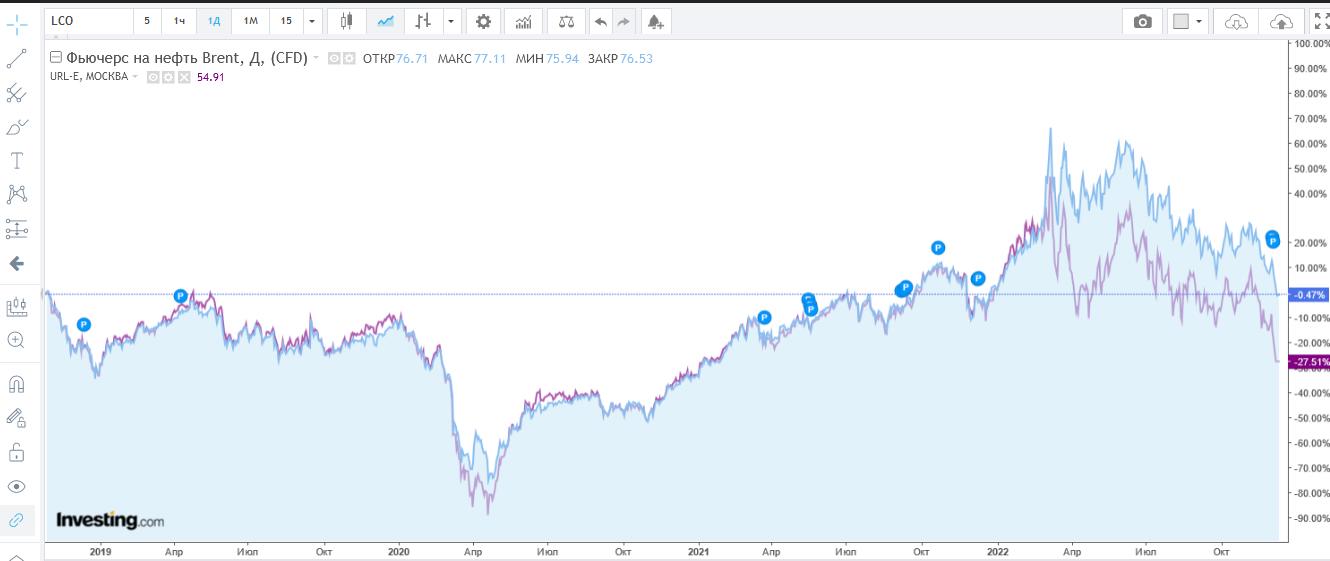The image size is (1330, 561).
Task: Open the layout selector dropdown
Action: (x=1188, y=21)
